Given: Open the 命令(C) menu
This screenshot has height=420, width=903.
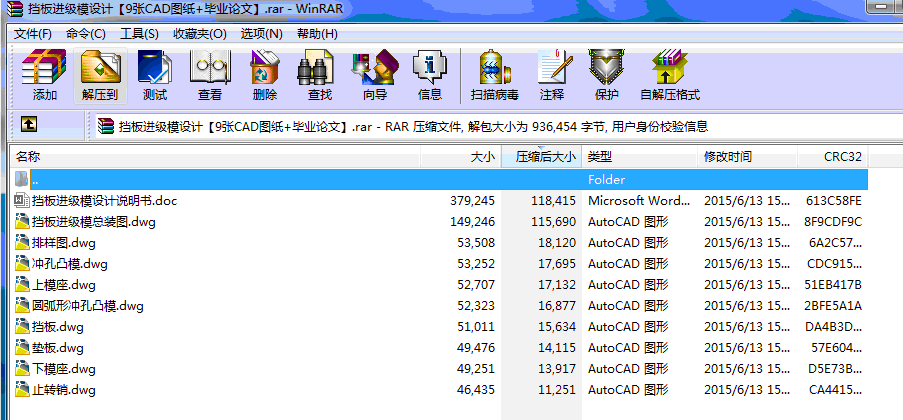Looking at the screenshot, I should click(86, 33).
